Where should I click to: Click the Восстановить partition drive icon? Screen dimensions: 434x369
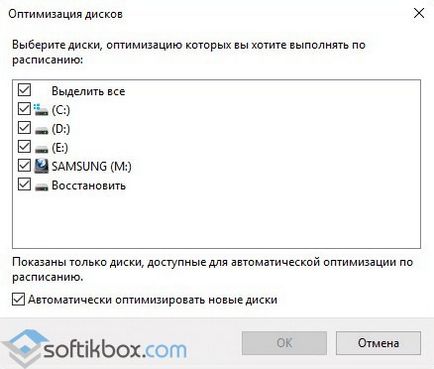(41, 187)
